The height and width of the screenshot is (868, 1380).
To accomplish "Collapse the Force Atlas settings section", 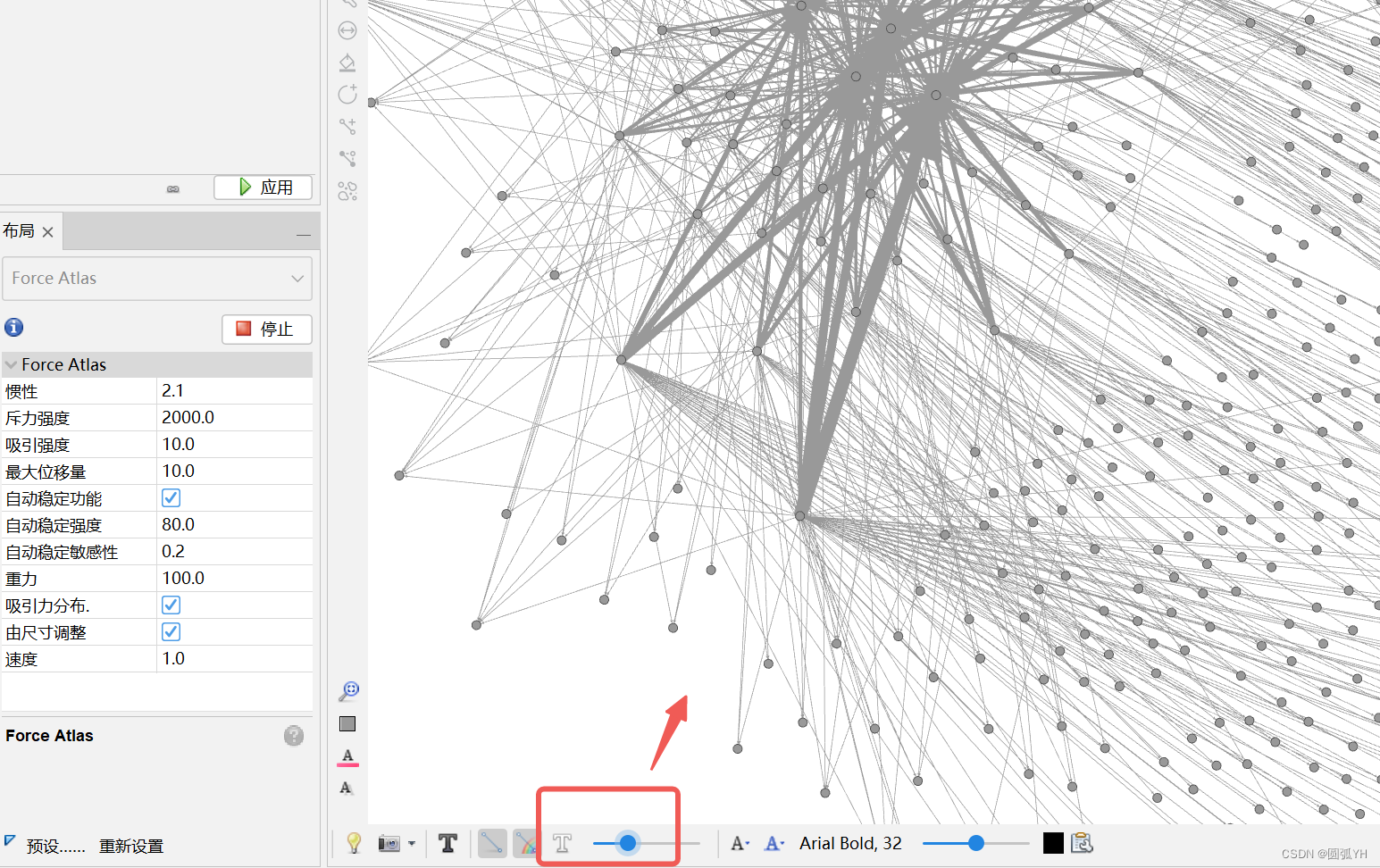I will pyautogui.click(x=11, y=363).
